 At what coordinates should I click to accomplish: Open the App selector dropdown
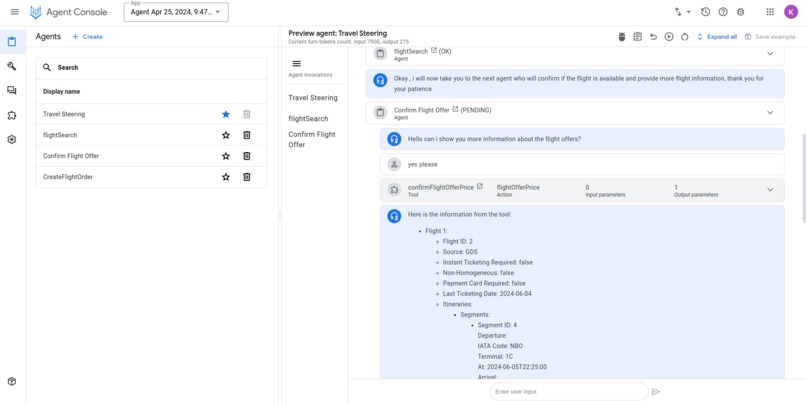pyautogui.click(x=176, y=12)
